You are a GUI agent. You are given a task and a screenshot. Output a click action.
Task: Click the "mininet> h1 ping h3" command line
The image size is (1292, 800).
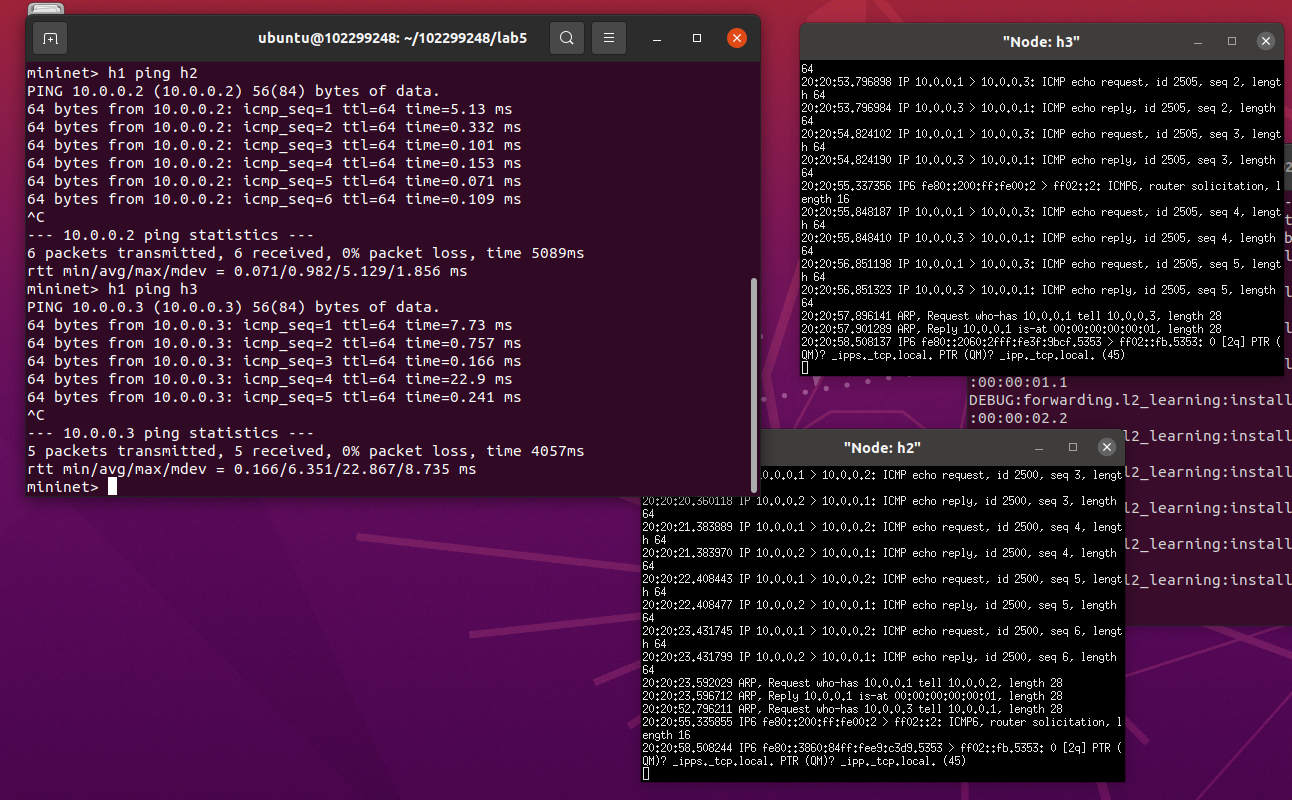[113, 289]
